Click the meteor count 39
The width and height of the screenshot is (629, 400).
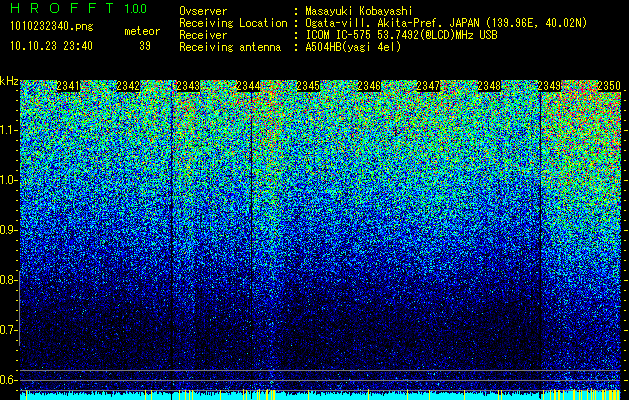(145, 46)
